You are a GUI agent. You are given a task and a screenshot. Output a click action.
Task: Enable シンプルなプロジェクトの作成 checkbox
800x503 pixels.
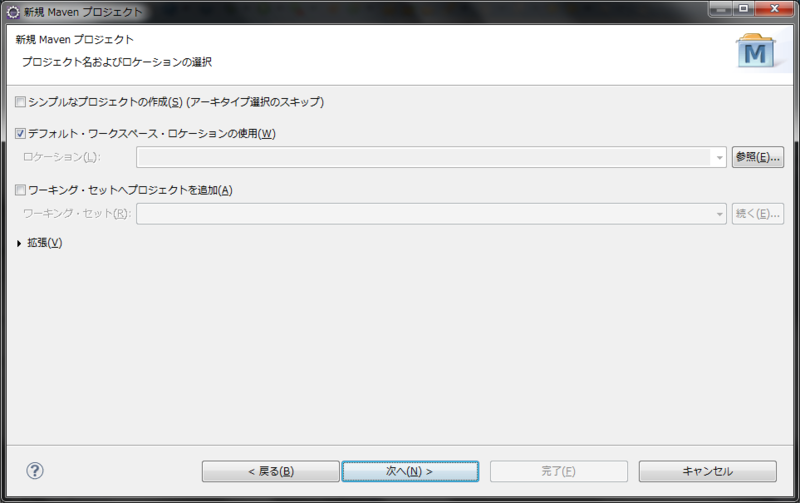click(x=20, y=102)
